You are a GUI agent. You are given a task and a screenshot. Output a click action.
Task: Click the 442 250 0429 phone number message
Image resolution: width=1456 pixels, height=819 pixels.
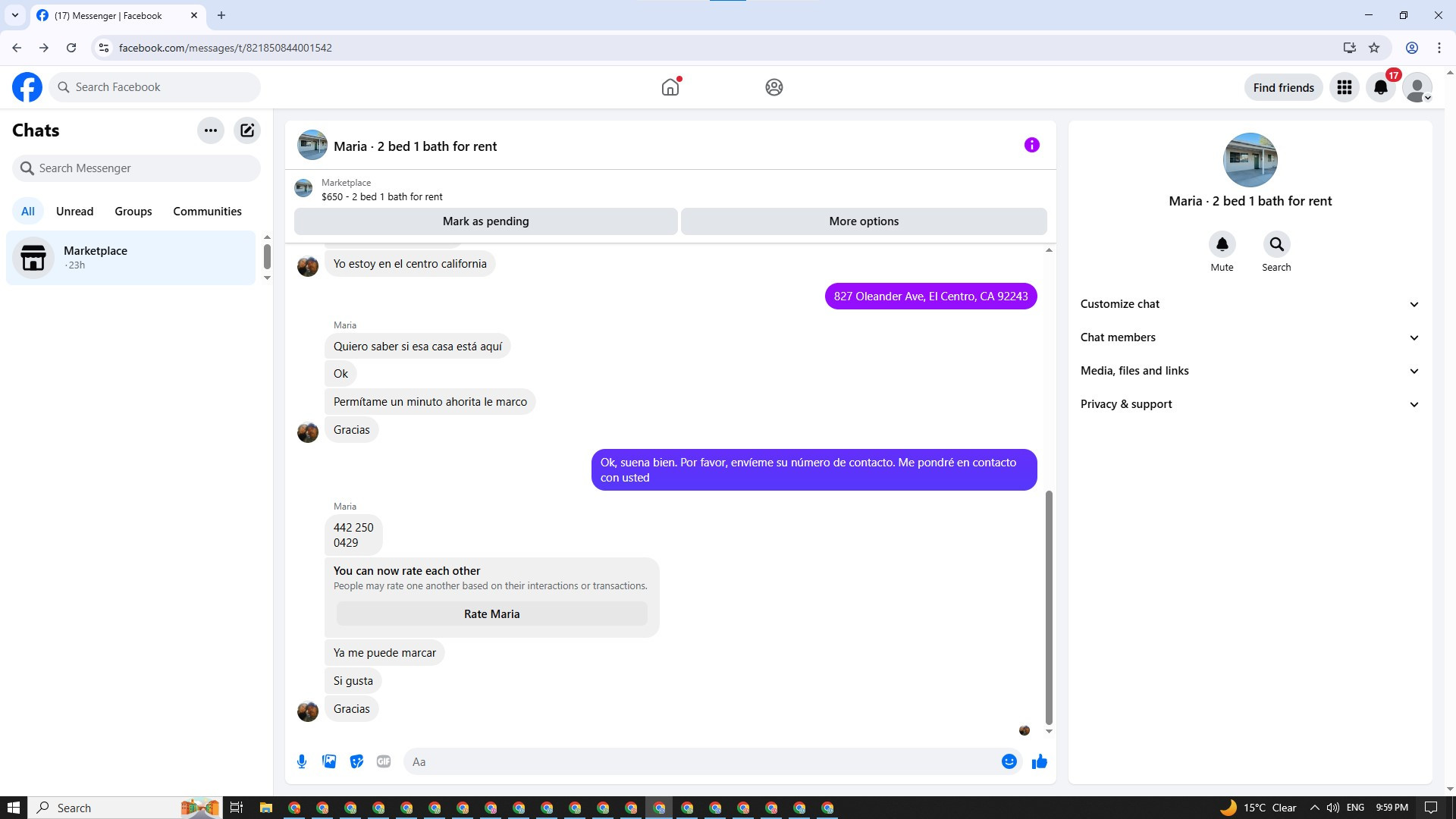[x=353, y=535]
